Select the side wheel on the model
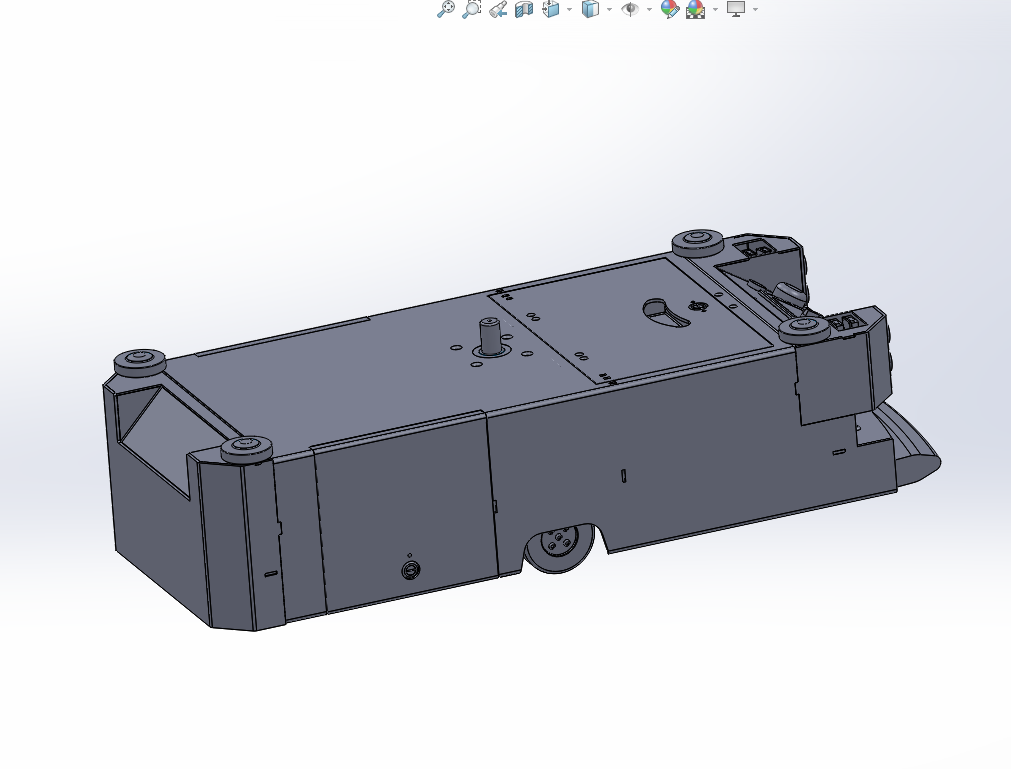Viewport: 1011px width, 769px height. tap(560, 547)
